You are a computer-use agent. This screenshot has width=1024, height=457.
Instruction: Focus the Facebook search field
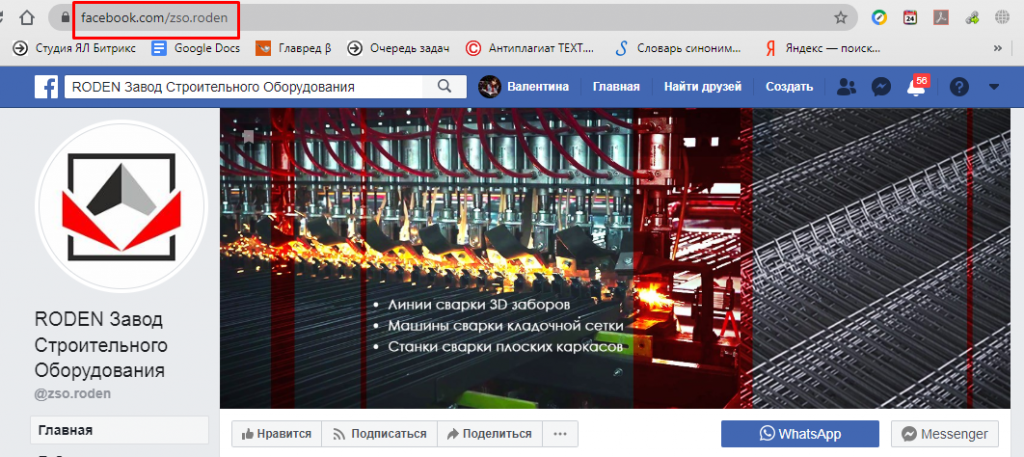[x=243, y=87]
